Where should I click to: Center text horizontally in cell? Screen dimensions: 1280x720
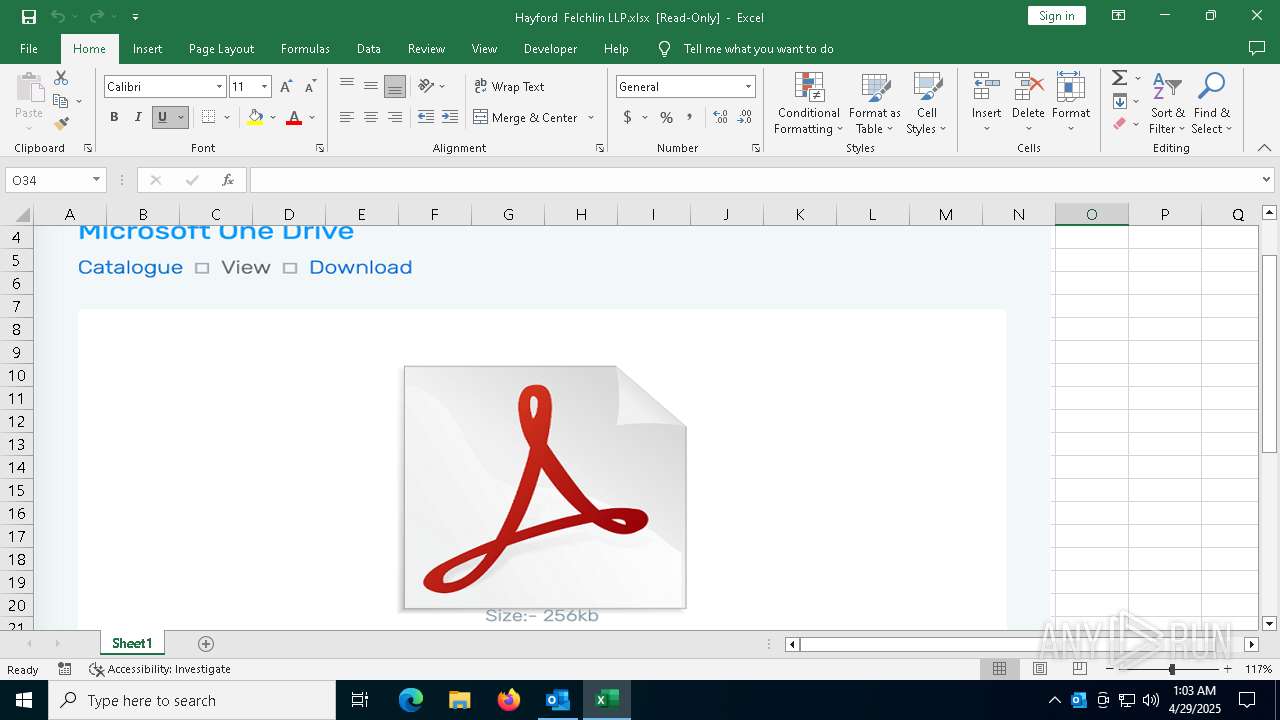(371, 117)
